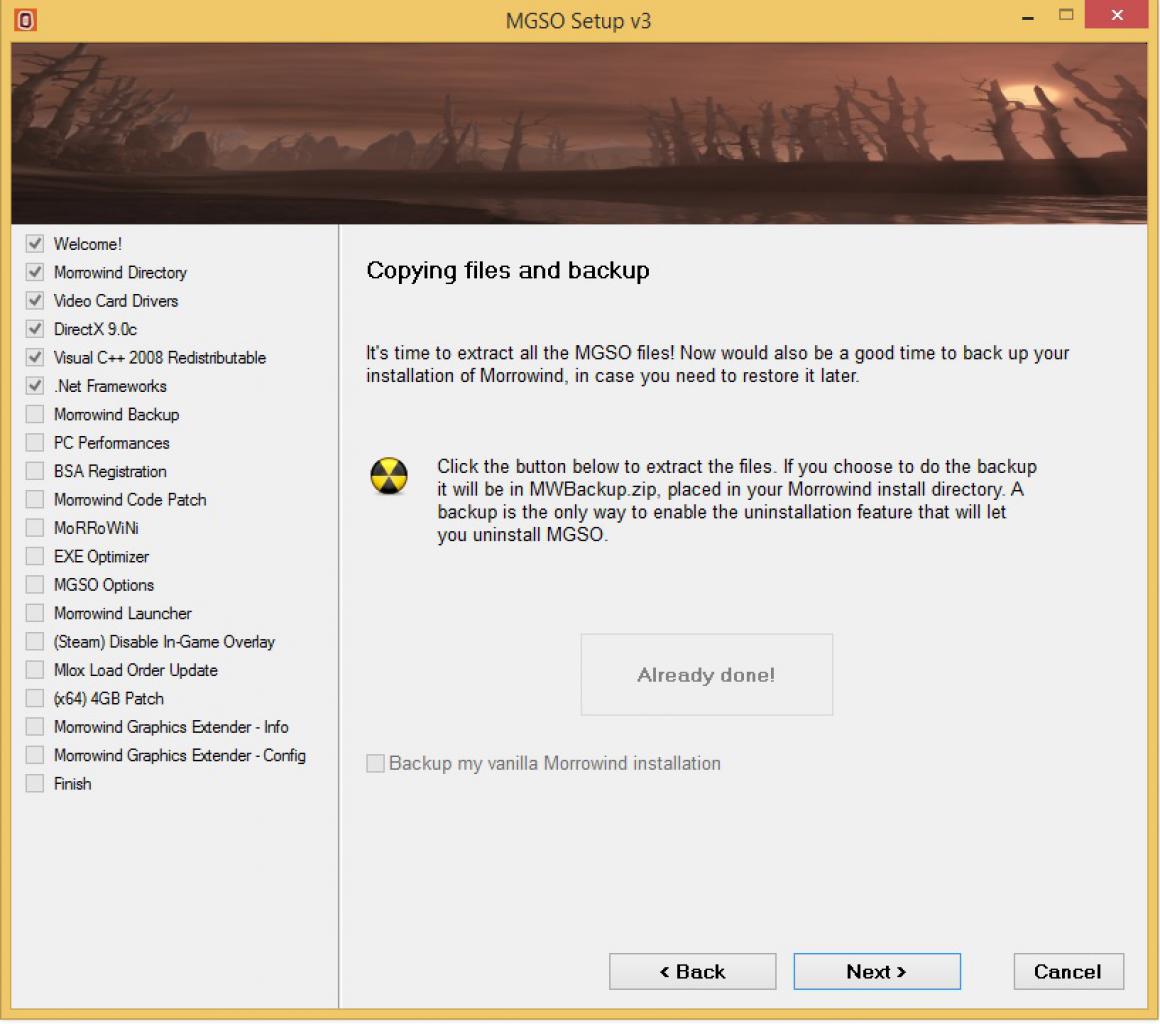
Task: Select the 'Mlox Load Order Update' label
Action: [136, 670]
